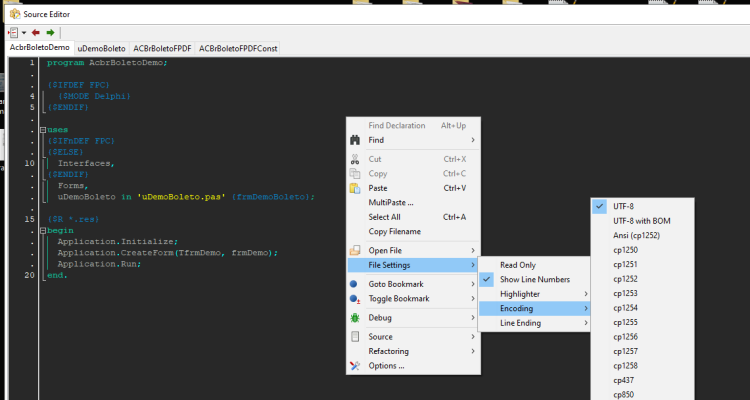This screenshot has width=750, height=400.
Task: Select UTF-8 with BOM encoding
Action: (x=642, y=221)
